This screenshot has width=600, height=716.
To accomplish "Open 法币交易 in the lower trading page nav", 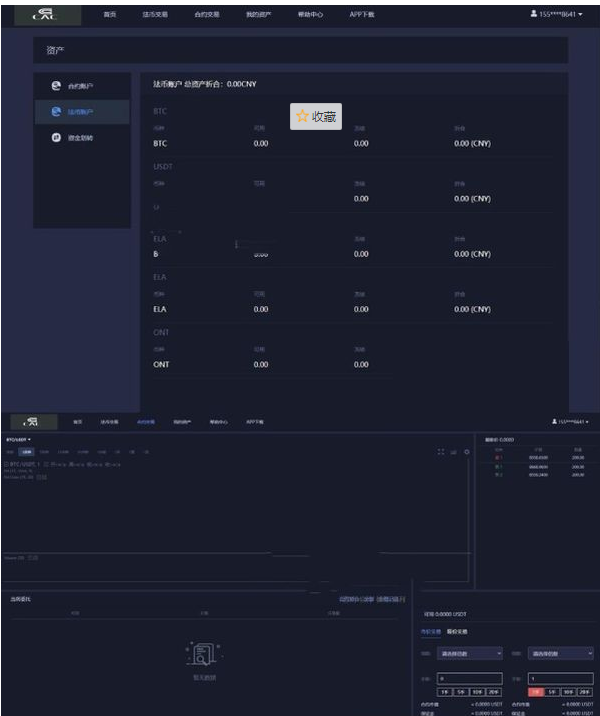I will pos(110,422).
